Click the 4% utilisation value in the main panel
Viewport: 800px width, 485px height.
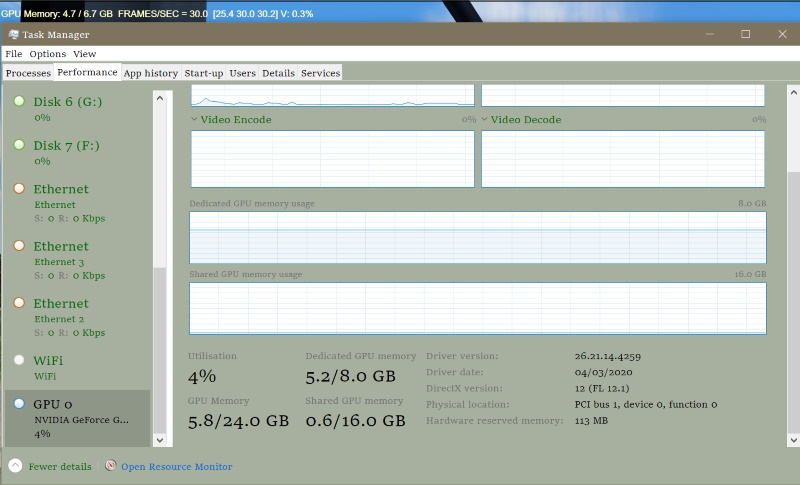[x=202, y=376]
